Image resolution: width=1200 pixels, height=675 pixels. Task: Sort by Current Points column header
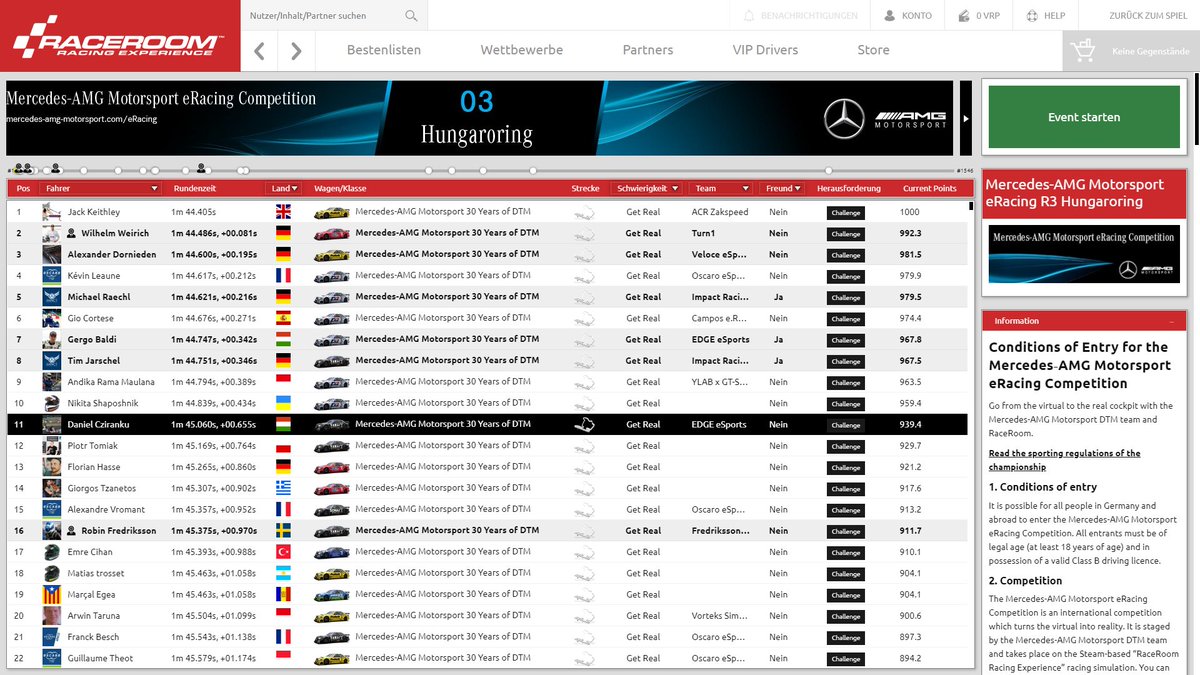[x=930, y=188]
